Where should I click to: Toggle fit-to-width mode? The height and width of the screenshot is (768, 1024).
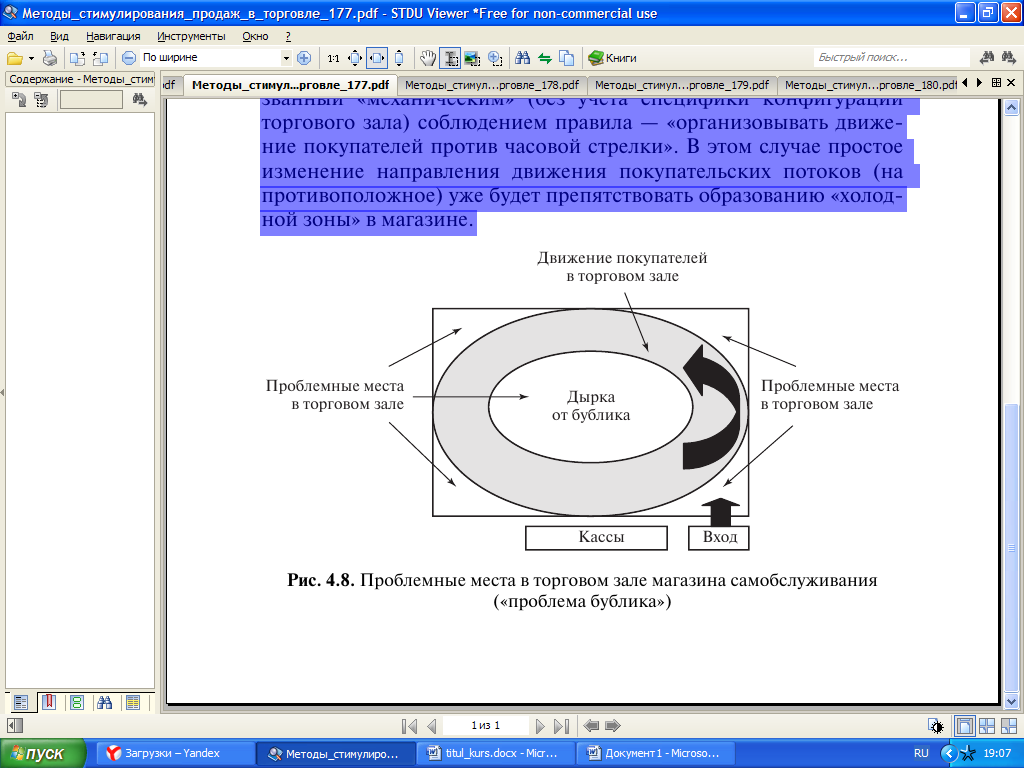point(377,58)
